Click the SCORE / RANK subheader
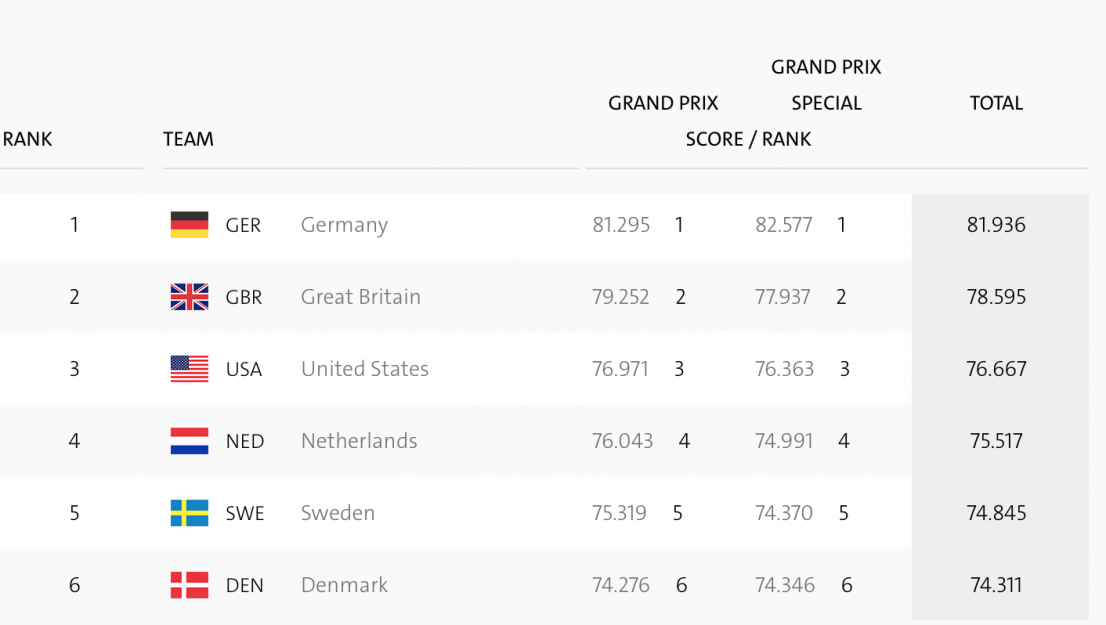 click(748, 139)
